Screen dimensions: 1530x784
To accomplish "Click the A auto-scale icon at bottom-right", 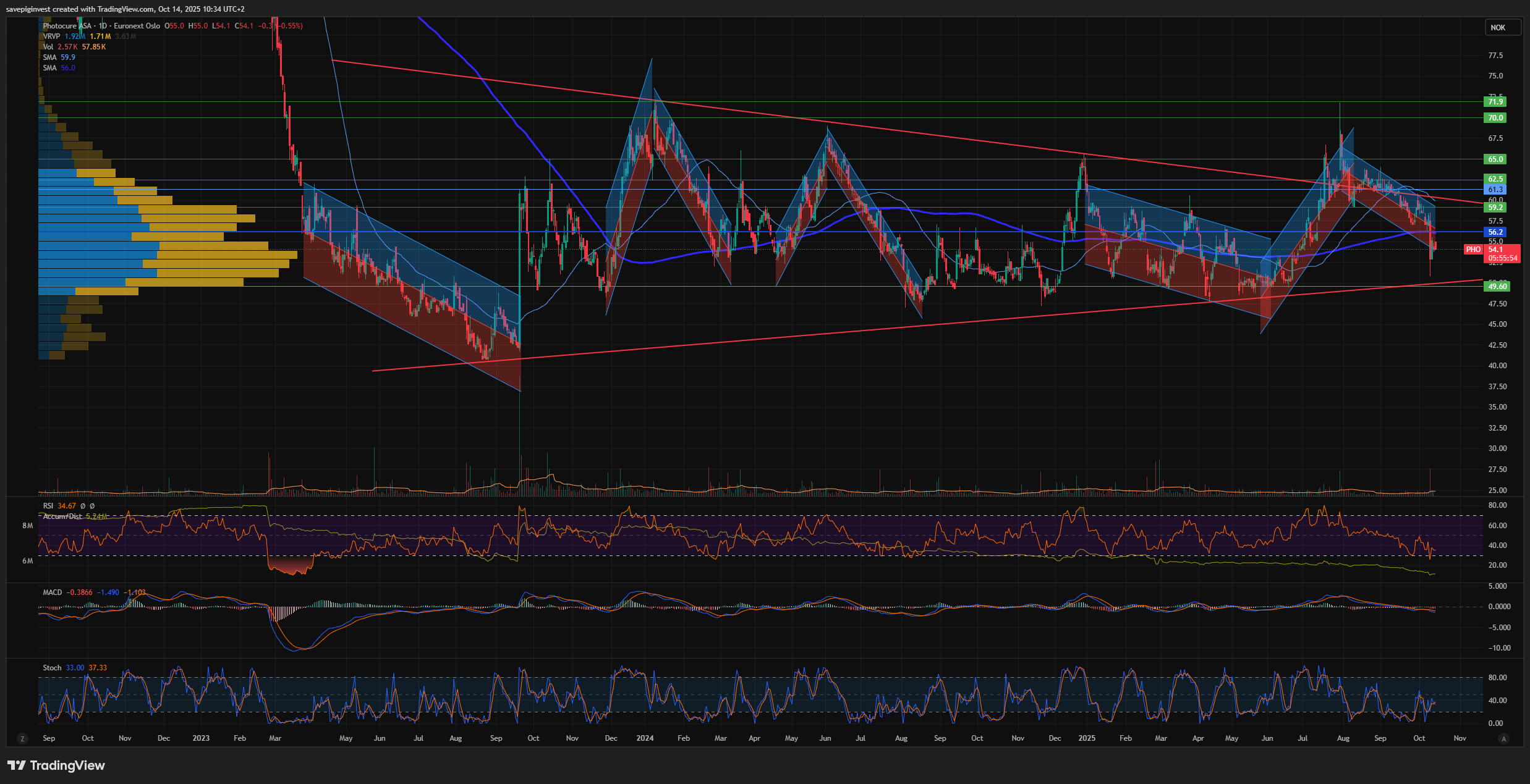I will pos(1504,738).
